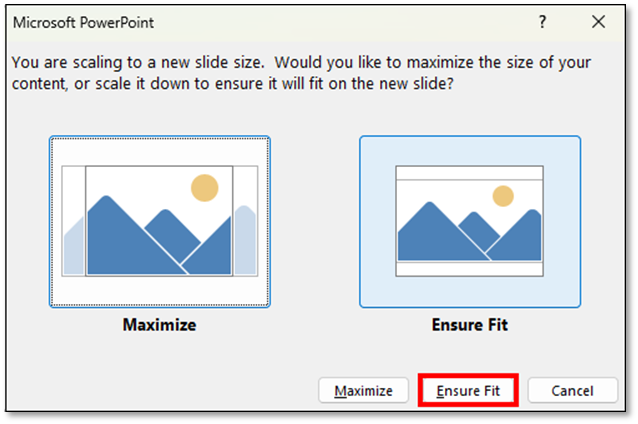The width and height of the screenshot is (638, 424).
Task: Click the bottom blank band in Ensure Fit preview
Action: [469, 269]
